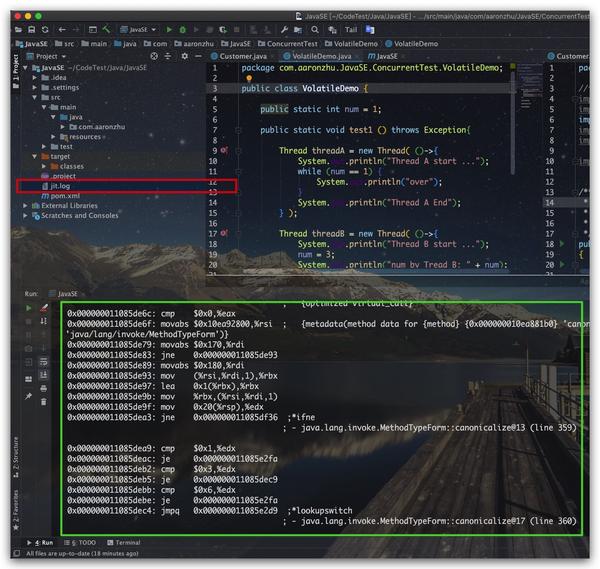This screenshot has width=600, height=569.
Task: Open the 4: Run tool window button
Action: pos(40,543)
